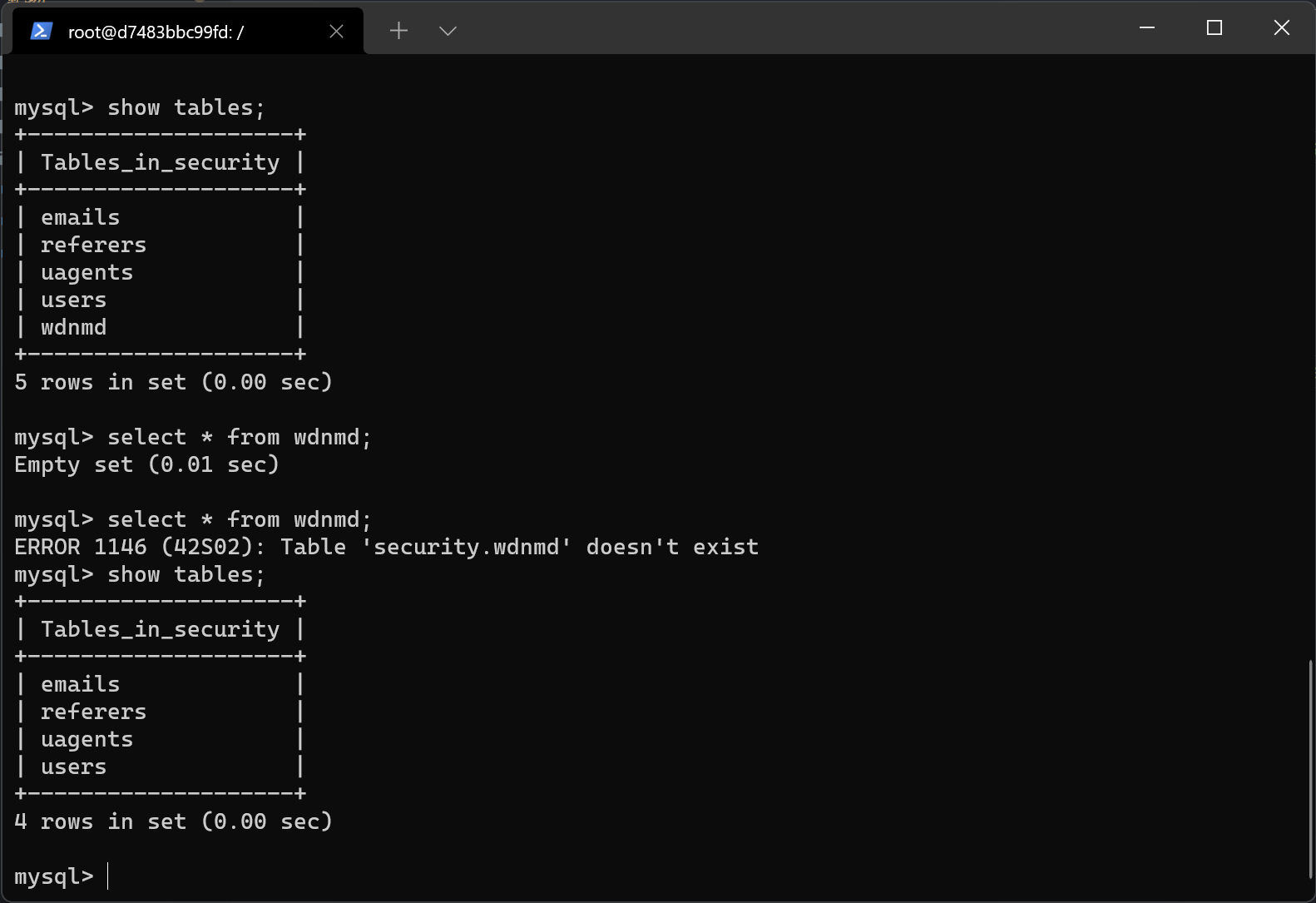Select the root@d7483bbc99fd tab
Viewport: 1316px width, 903px height.
pos(188,32)
